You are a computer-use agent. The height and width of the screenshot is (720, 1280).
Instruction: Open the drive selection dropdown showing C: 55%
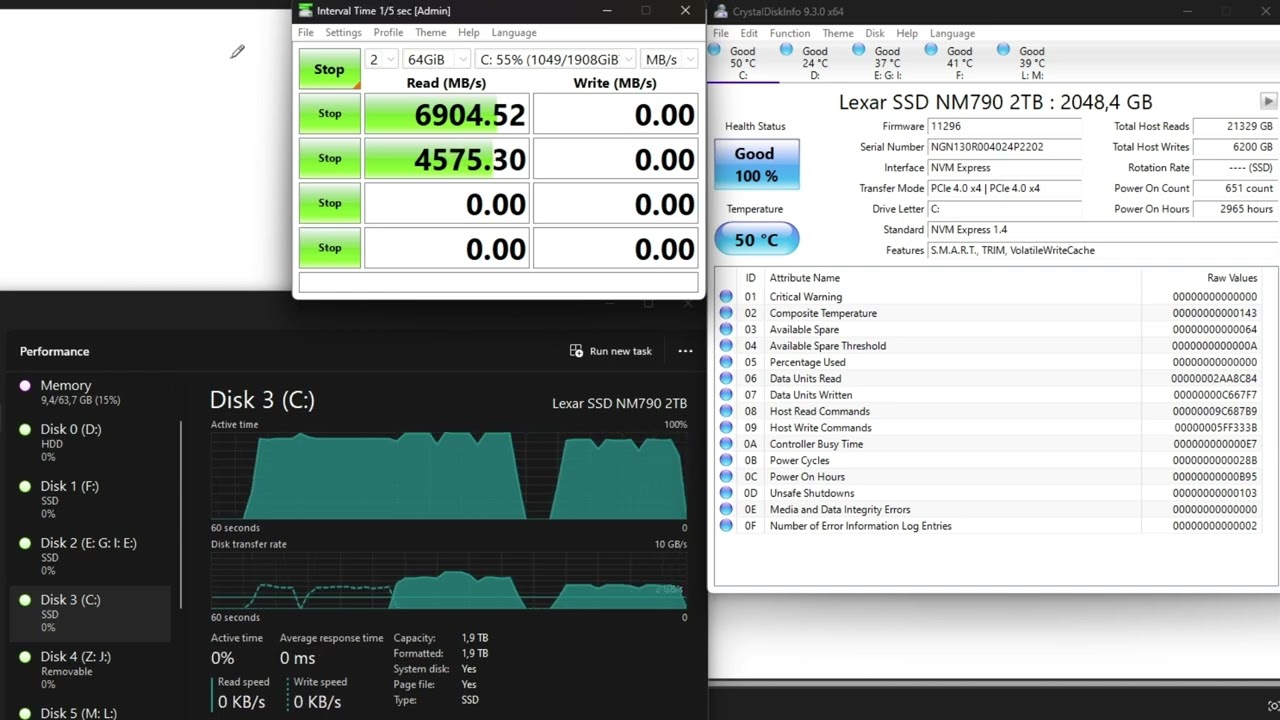coord(555,59)
